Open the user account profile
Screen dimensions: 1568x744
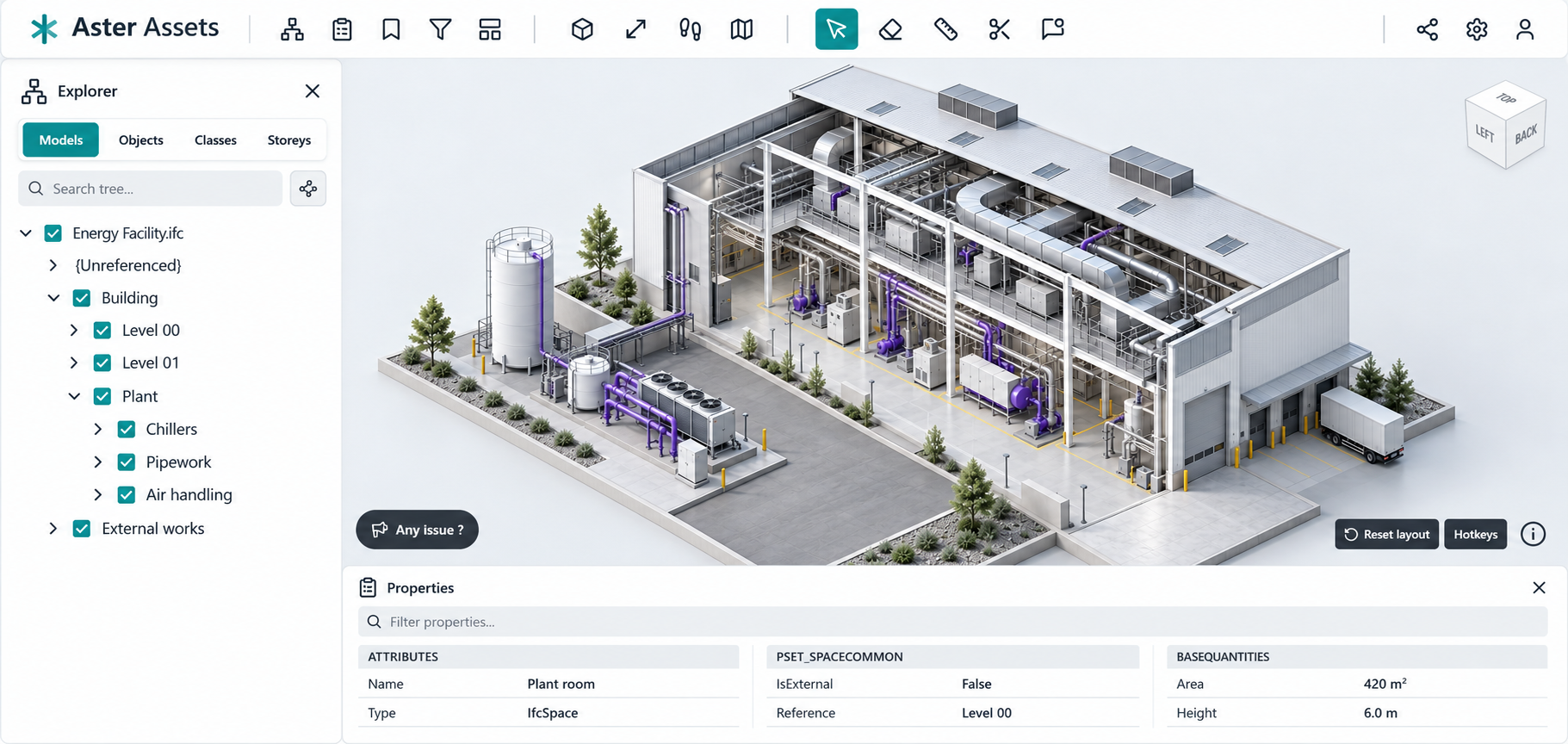(1525, 29)
